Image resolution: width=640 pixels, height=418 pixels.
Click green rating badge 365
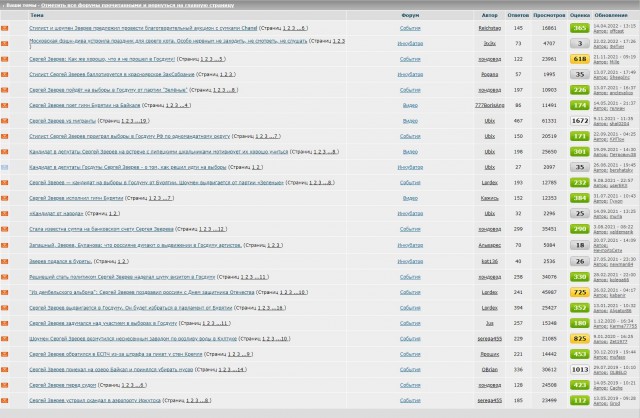pos(580,28)
